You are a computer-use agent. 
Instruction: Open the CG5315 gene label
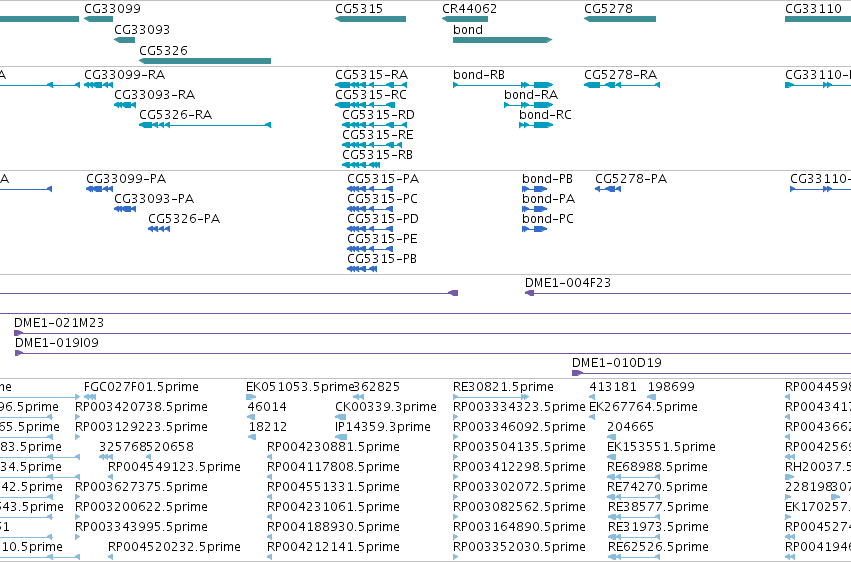click(x=359, y=9)
